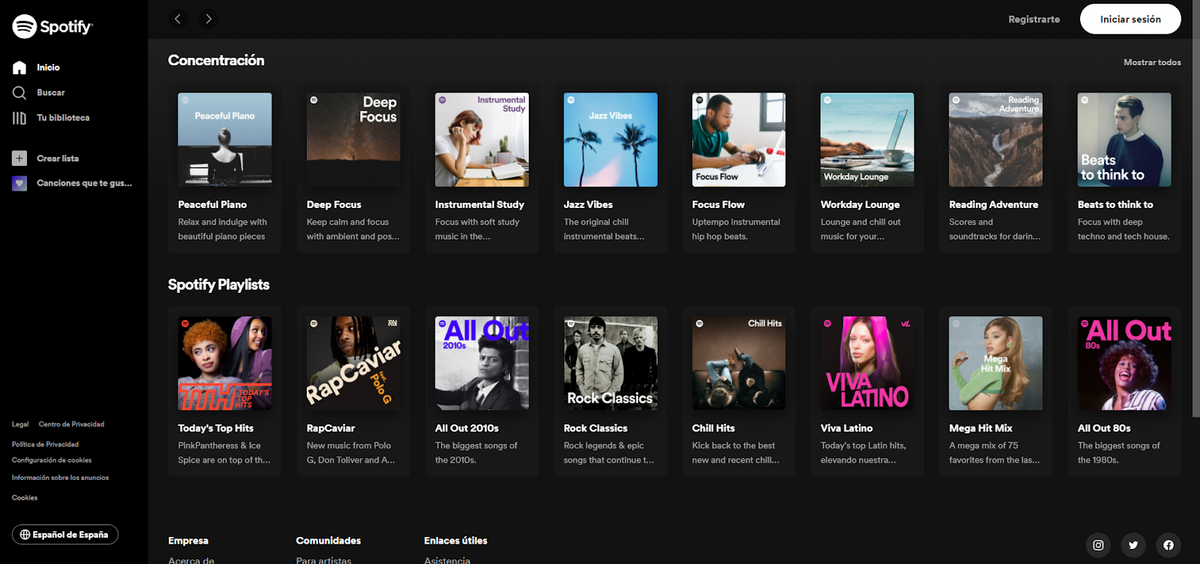The width and height of the screenshot is (1200, 564).
Task: Open the Mega Hit Mix cover
Action: click(996, 364)
